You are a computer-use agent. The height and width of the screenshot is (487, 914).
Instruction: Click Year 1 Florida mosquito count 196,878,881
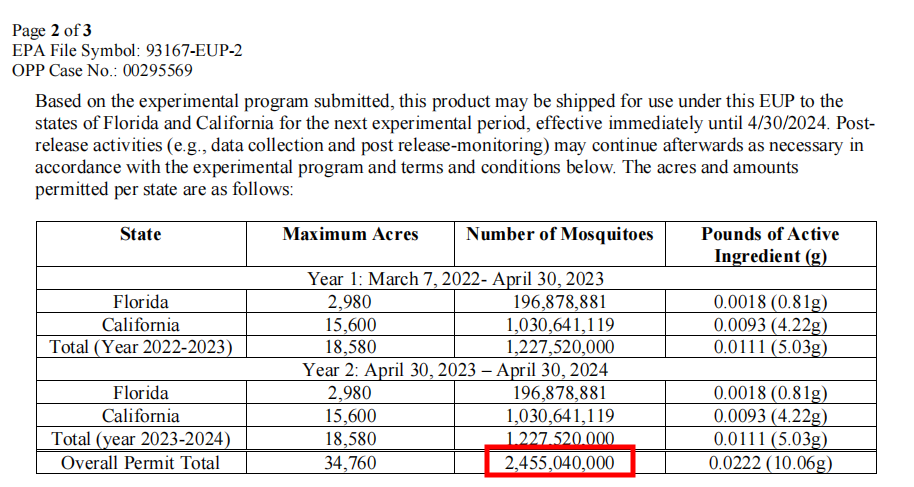pyautogui.click(x=559, y=302)
